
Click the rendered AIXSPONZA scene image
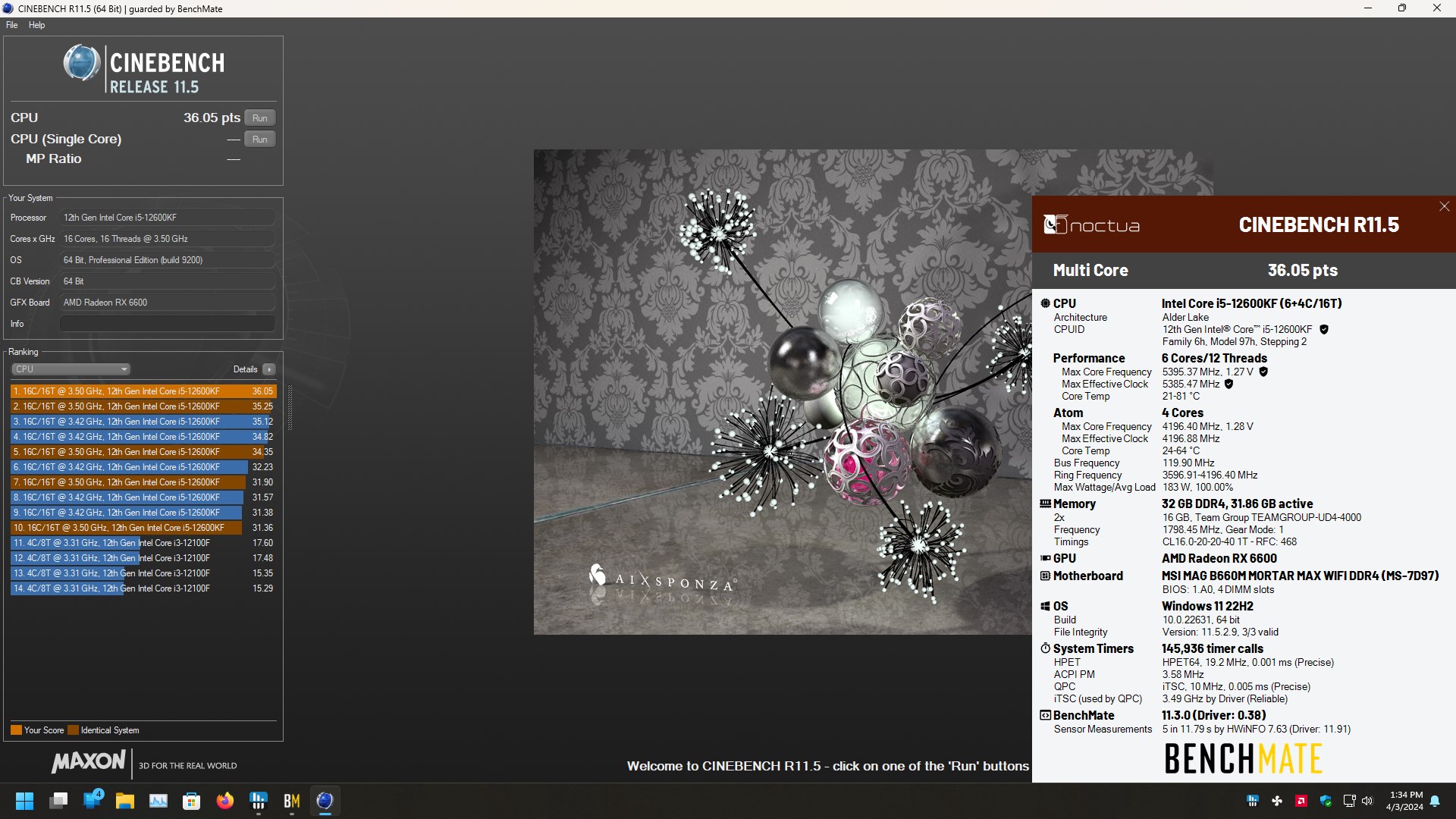click(783, 391)
